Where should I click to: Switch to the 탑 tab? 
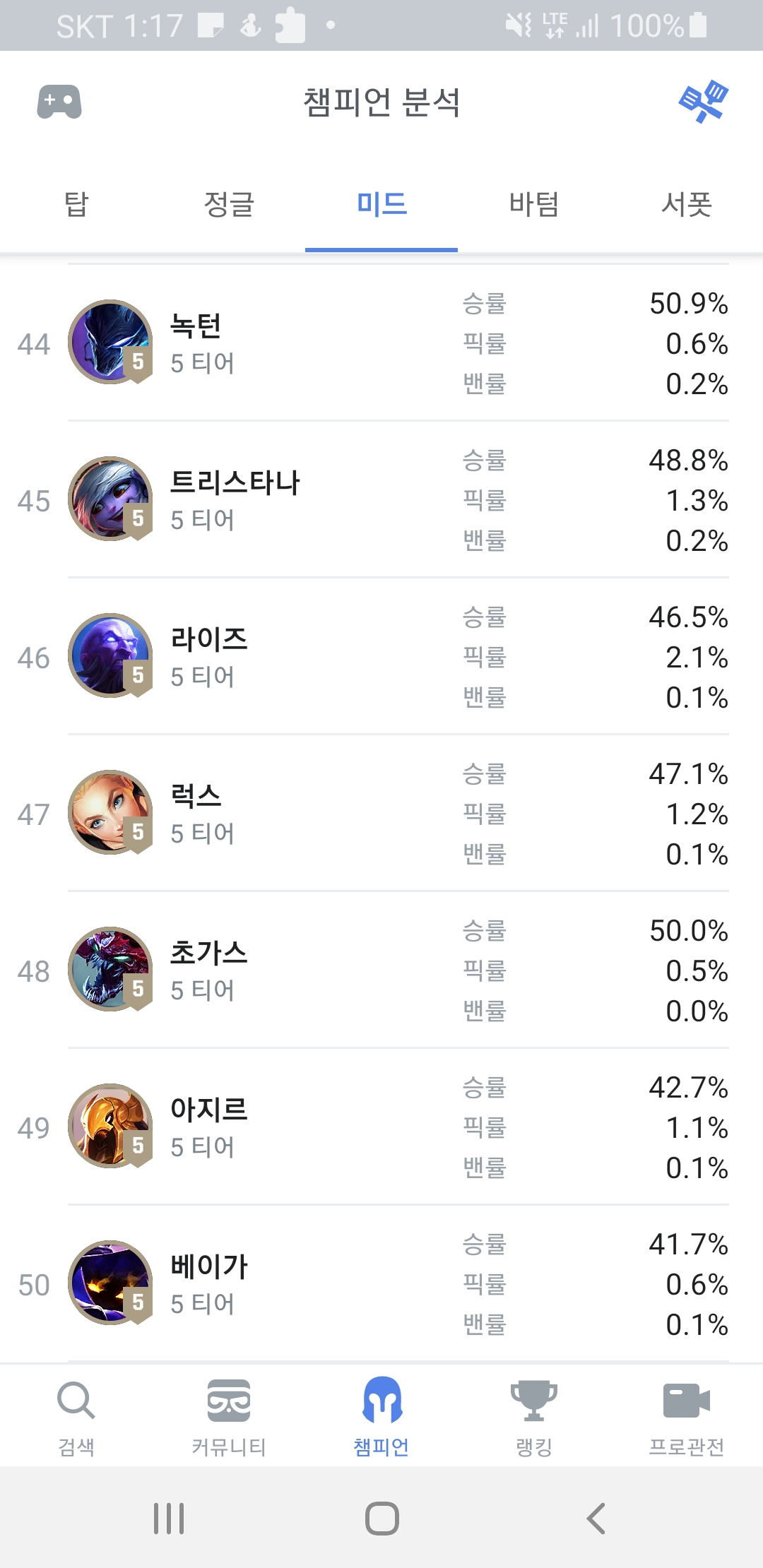[x=76, y=205]
